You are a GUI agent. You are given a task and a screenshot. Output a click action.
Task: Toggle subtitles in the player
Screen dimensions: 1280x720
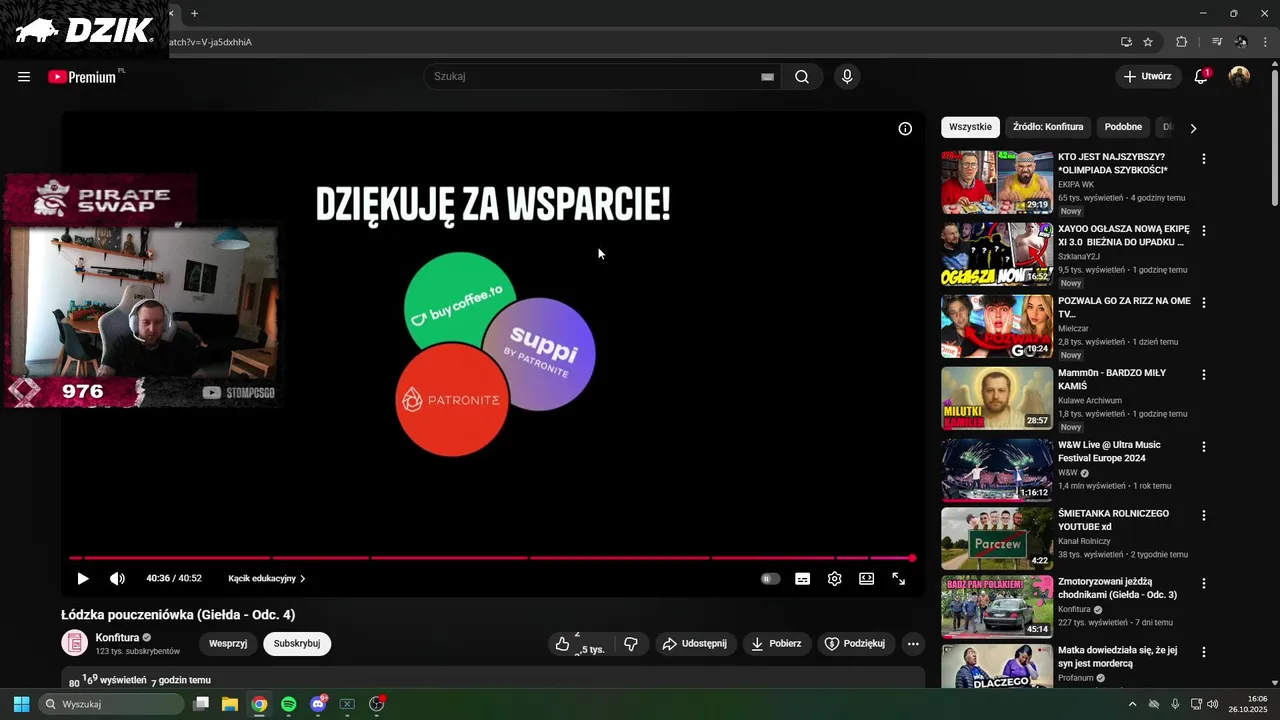click(x=802, y=579)
